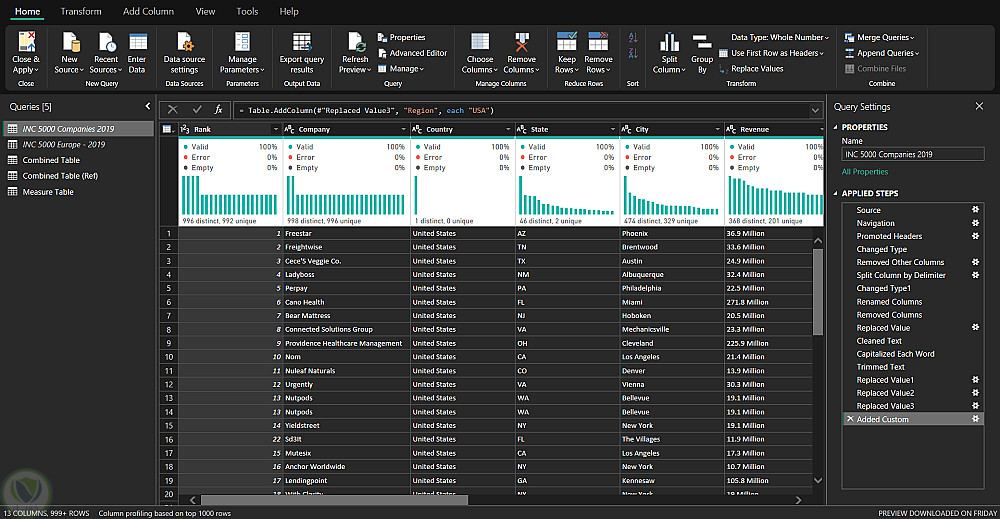Click the Choose Columns icon
Viewport: 1000px width, 519px height.
coord(480,42)
